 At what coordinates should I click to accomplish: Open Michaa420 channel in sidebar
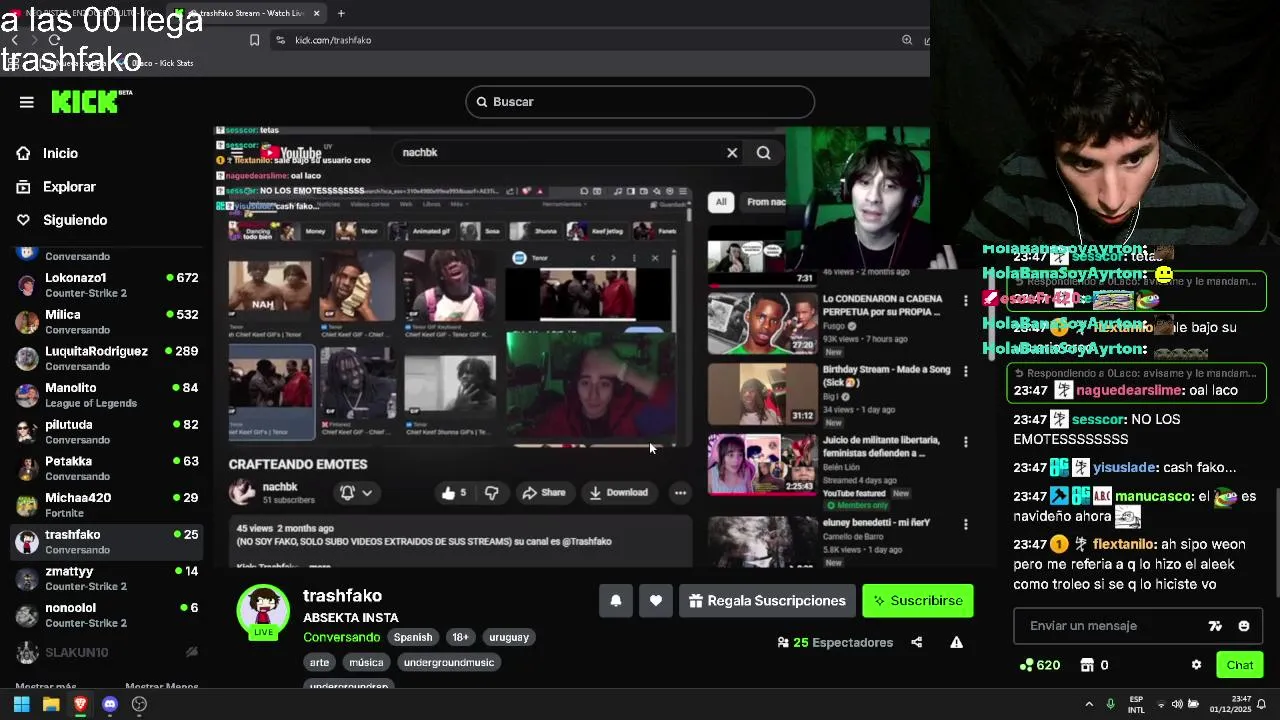pyautogui.click(x=105, y=505)
